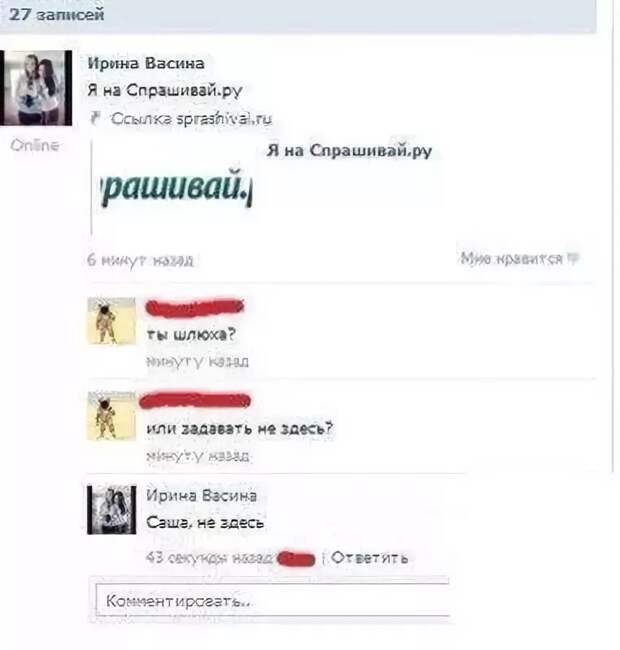620x650 pixels.
Task: Focus the Комментировать comment input field
Action: [272, 601]
